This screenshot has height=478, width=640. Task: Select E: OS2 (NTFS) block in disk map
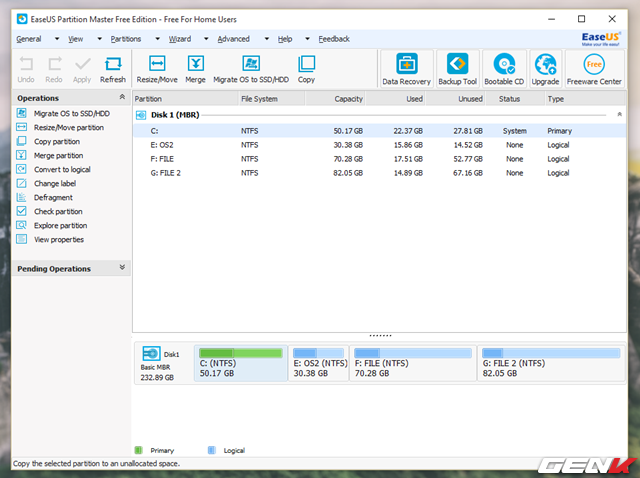point(319,363)
